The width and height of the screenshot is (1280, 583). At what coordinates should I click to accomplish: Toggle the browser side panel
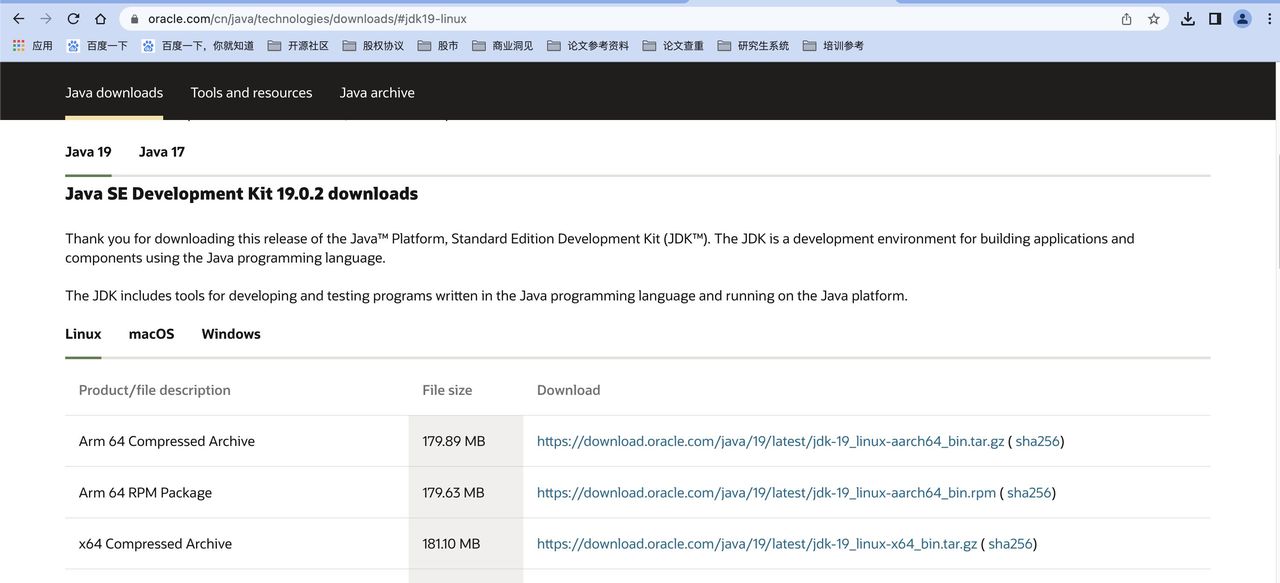coord(1215,19)
